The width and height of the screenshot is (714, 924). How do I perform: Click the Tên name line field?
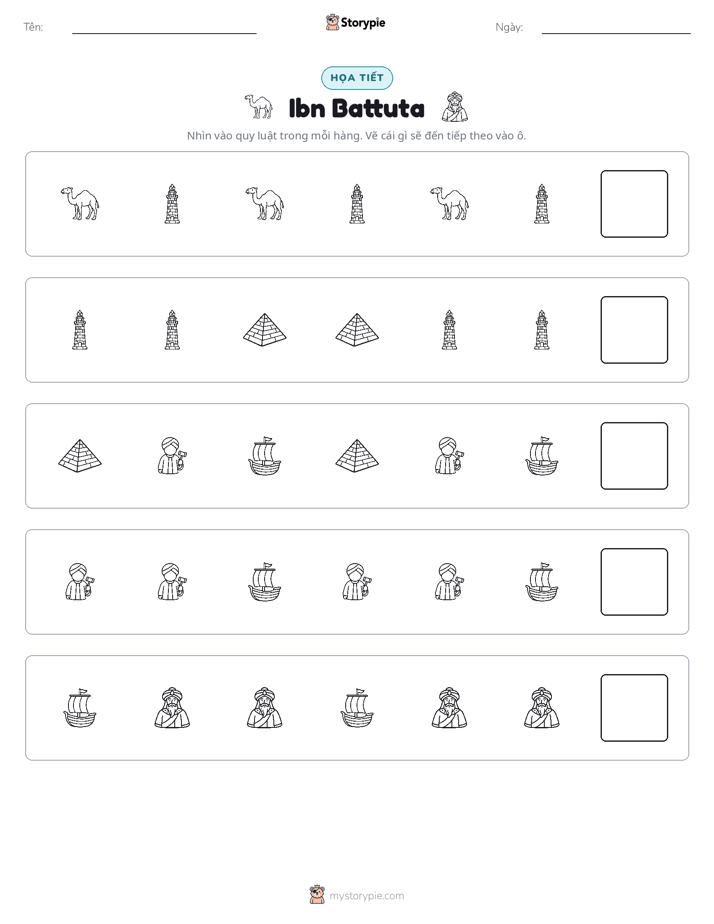coord(164,28)
